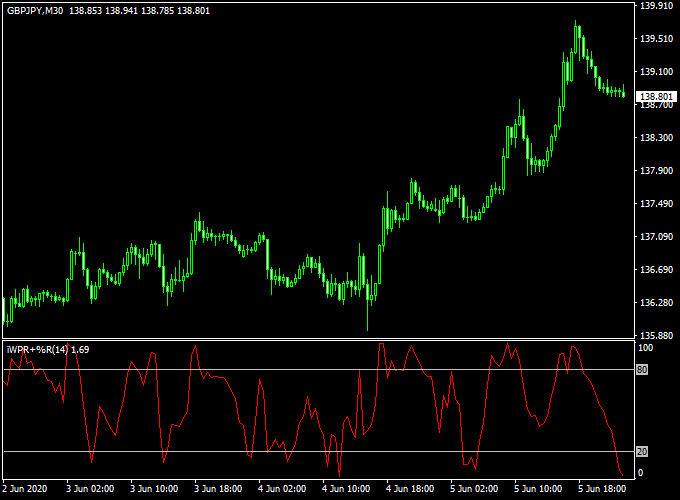This screenshot has height=500, width=680.
Task: Click the 3 Jun 10:00 time label
Action: (154, 489)
